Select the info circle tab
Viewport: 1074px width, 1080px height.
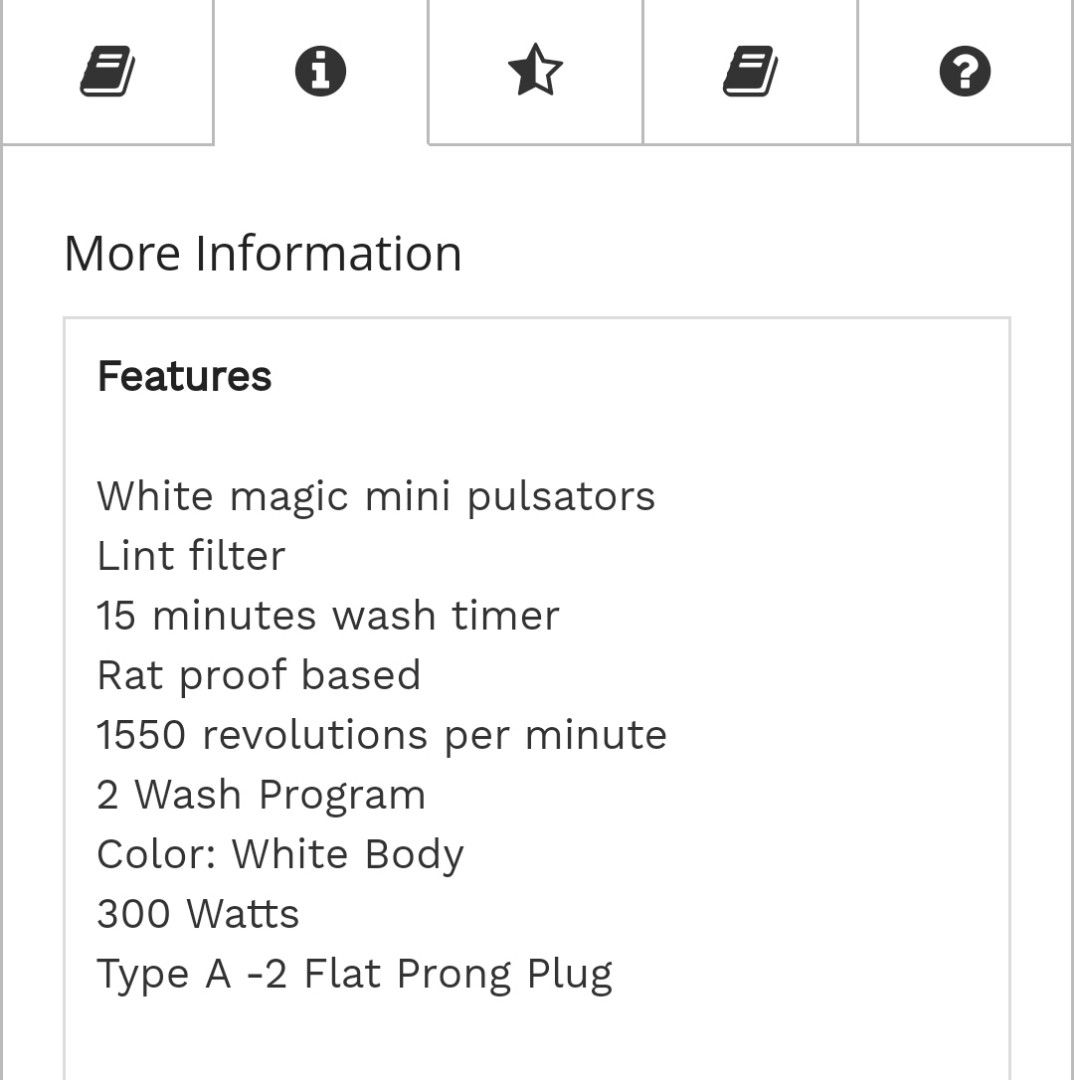pos(320,71)
